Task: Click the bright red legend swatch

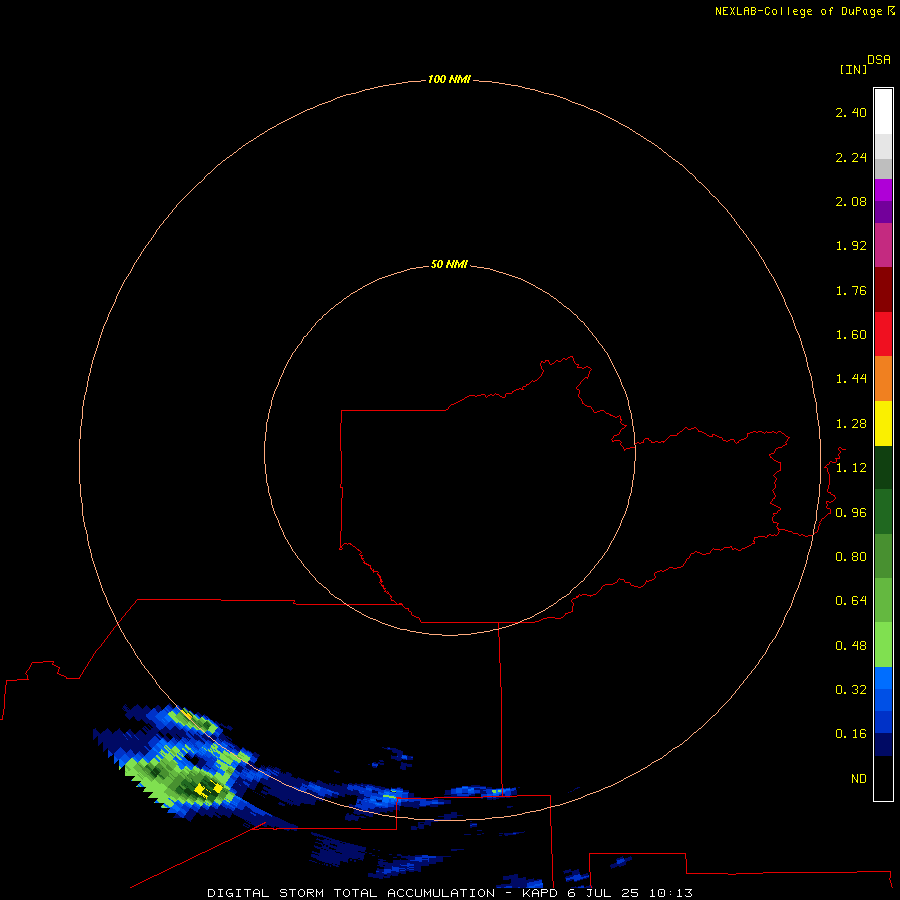Action: [883, 334]
